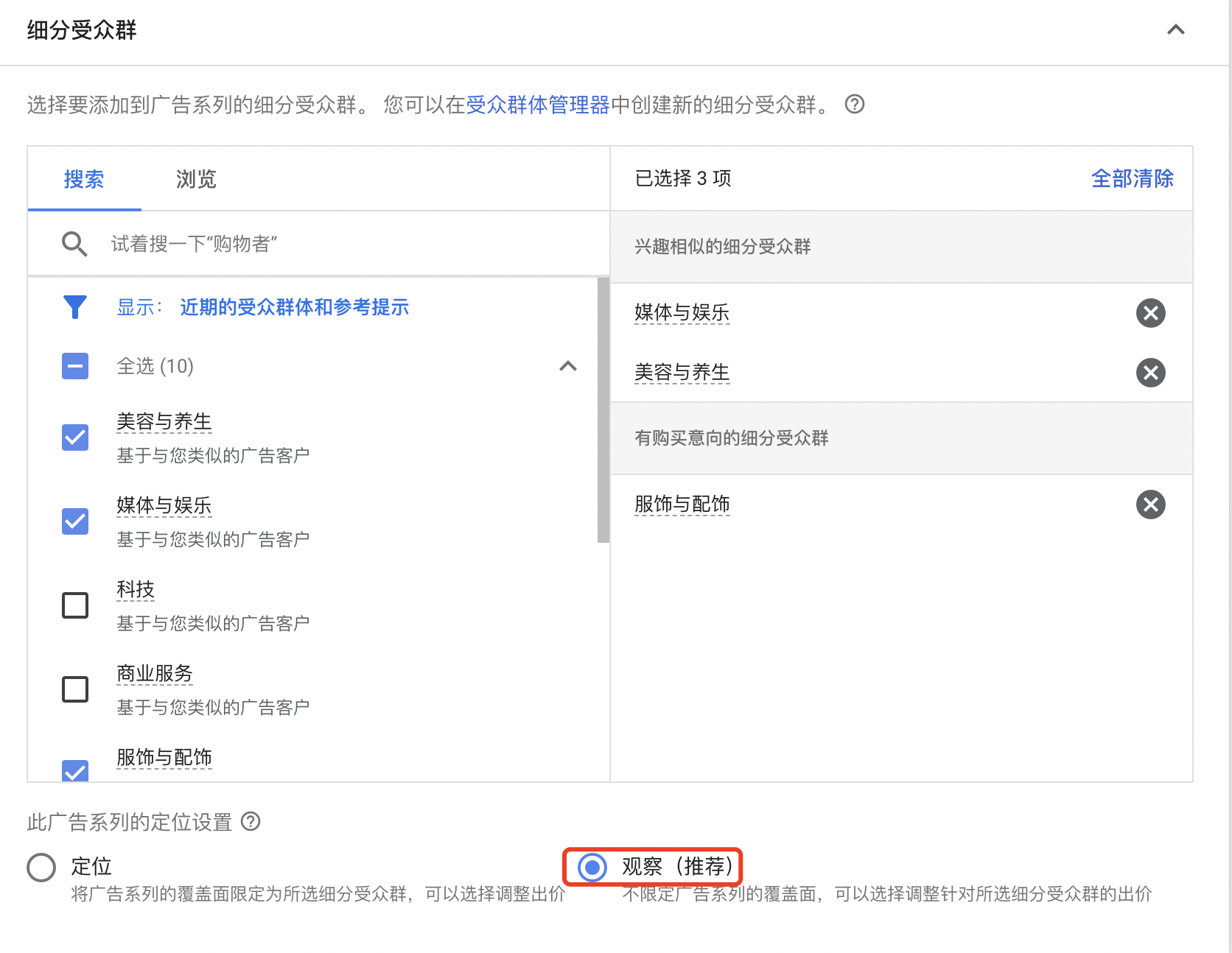
Task: Collapse the 细分受众群 section panel
Action: [x=1176, y=30]
